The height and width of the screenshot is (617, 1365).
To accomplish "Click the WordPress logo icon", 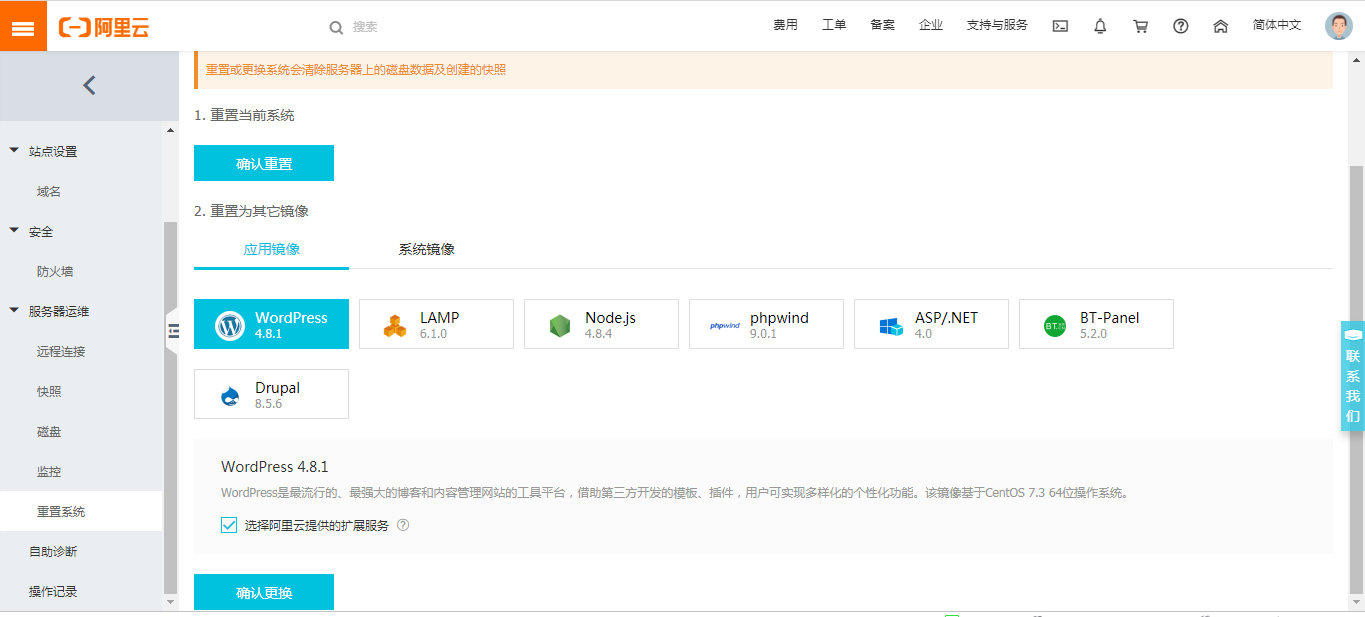I will 230,325.
